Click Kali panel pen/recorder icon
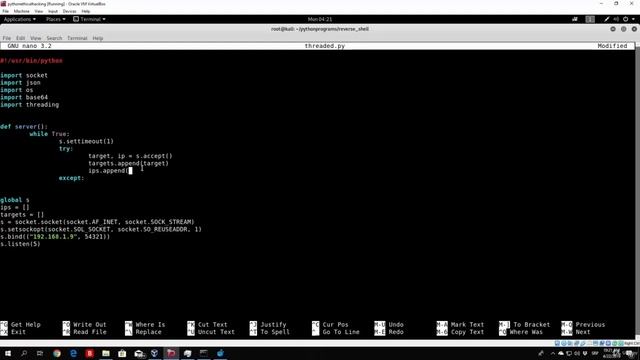The width and height of the screenshot is (640, 360). [x=607, y=19]
